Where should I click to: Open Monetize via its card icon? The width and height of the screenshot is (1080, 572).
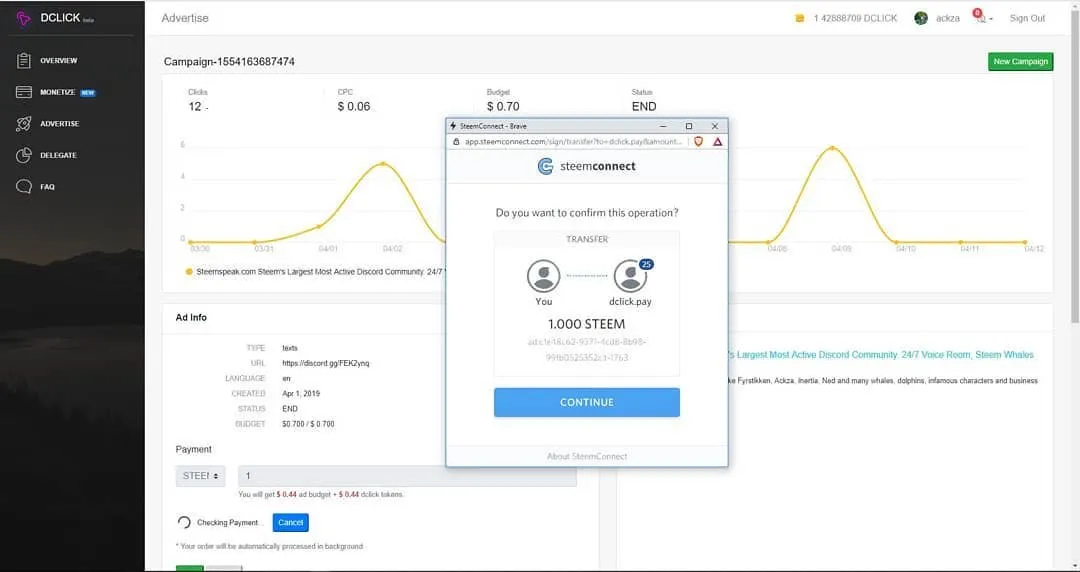click(24, 92)
